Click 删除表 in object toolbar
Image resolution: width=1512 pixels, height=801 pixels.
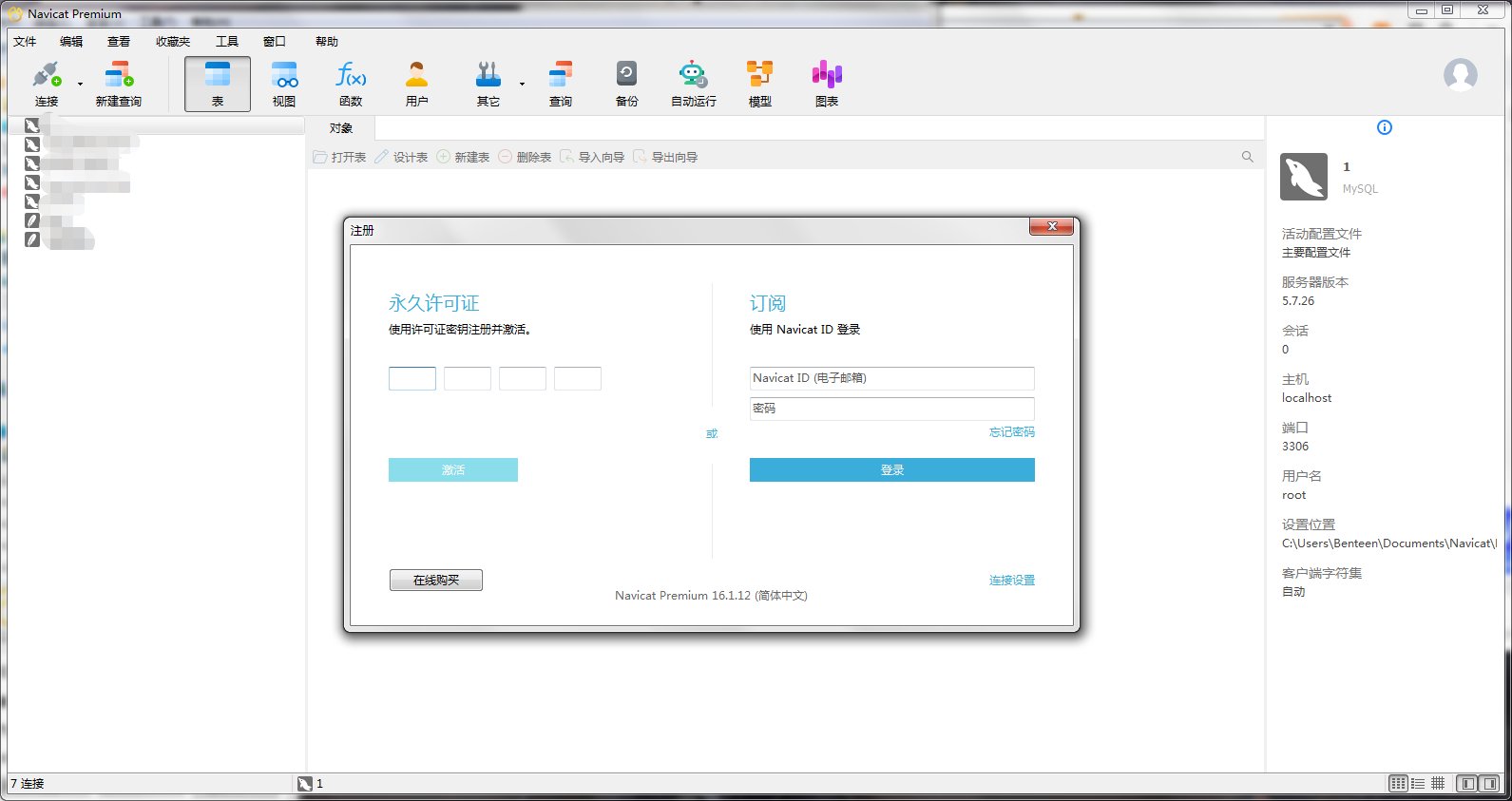coord(525,157)
